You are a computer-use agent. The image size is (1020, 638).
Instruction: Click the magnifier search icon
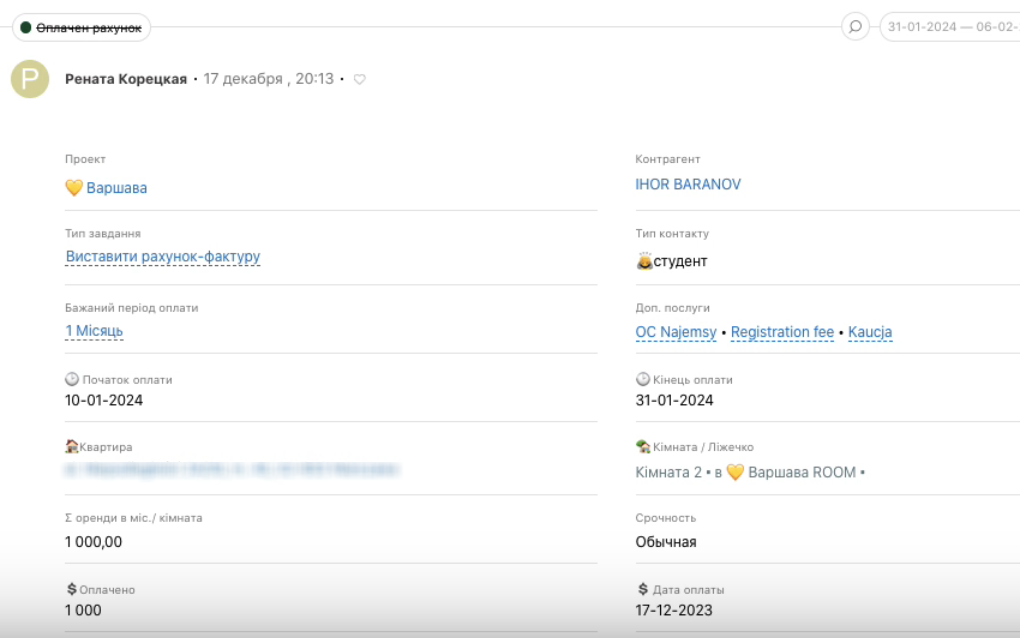(855, 26)
